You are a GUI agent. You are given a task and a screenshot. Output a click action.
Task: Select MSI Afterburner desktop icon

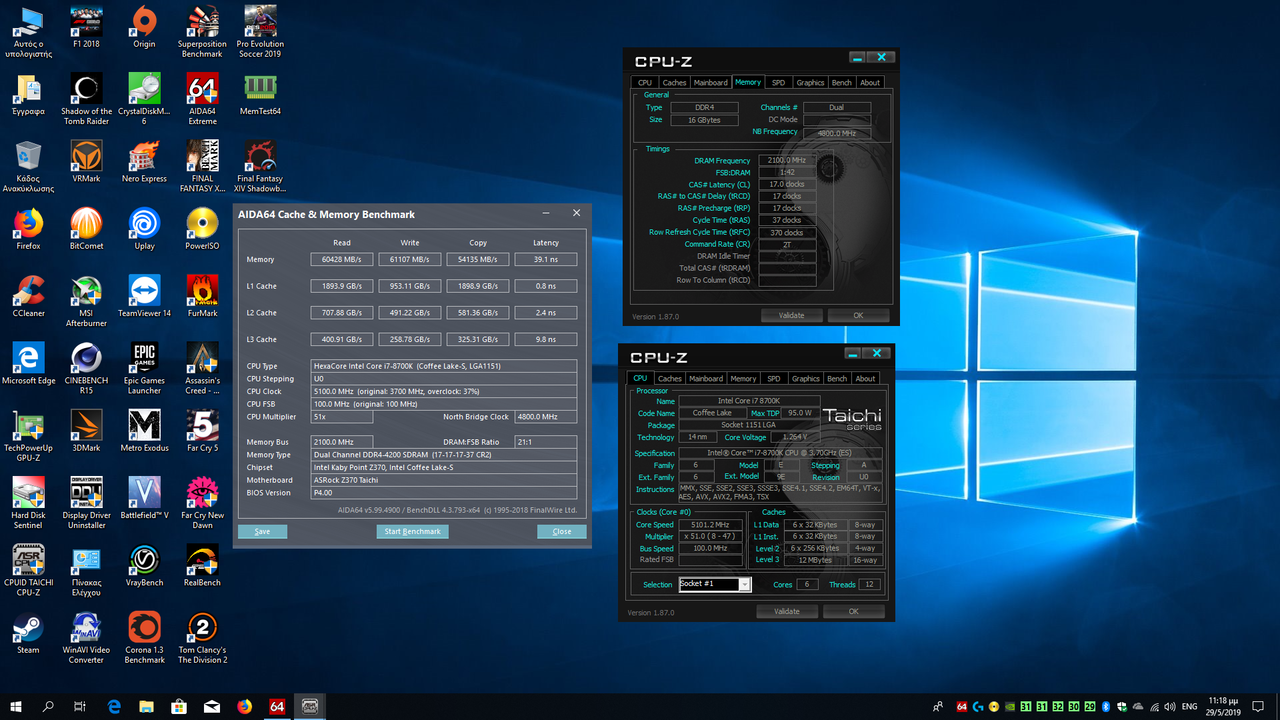click(x=86, y=300)
